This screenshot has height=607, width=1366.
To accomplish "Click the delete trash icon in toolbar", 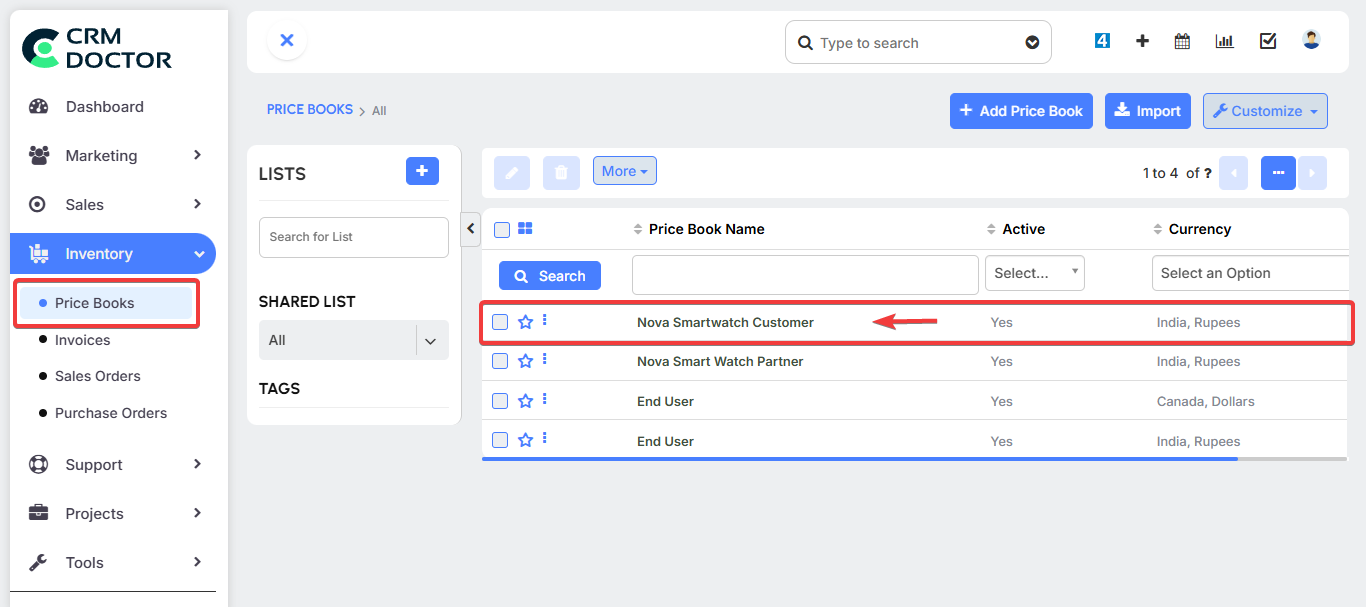I will pyautogui.click(x=561, y=172).
